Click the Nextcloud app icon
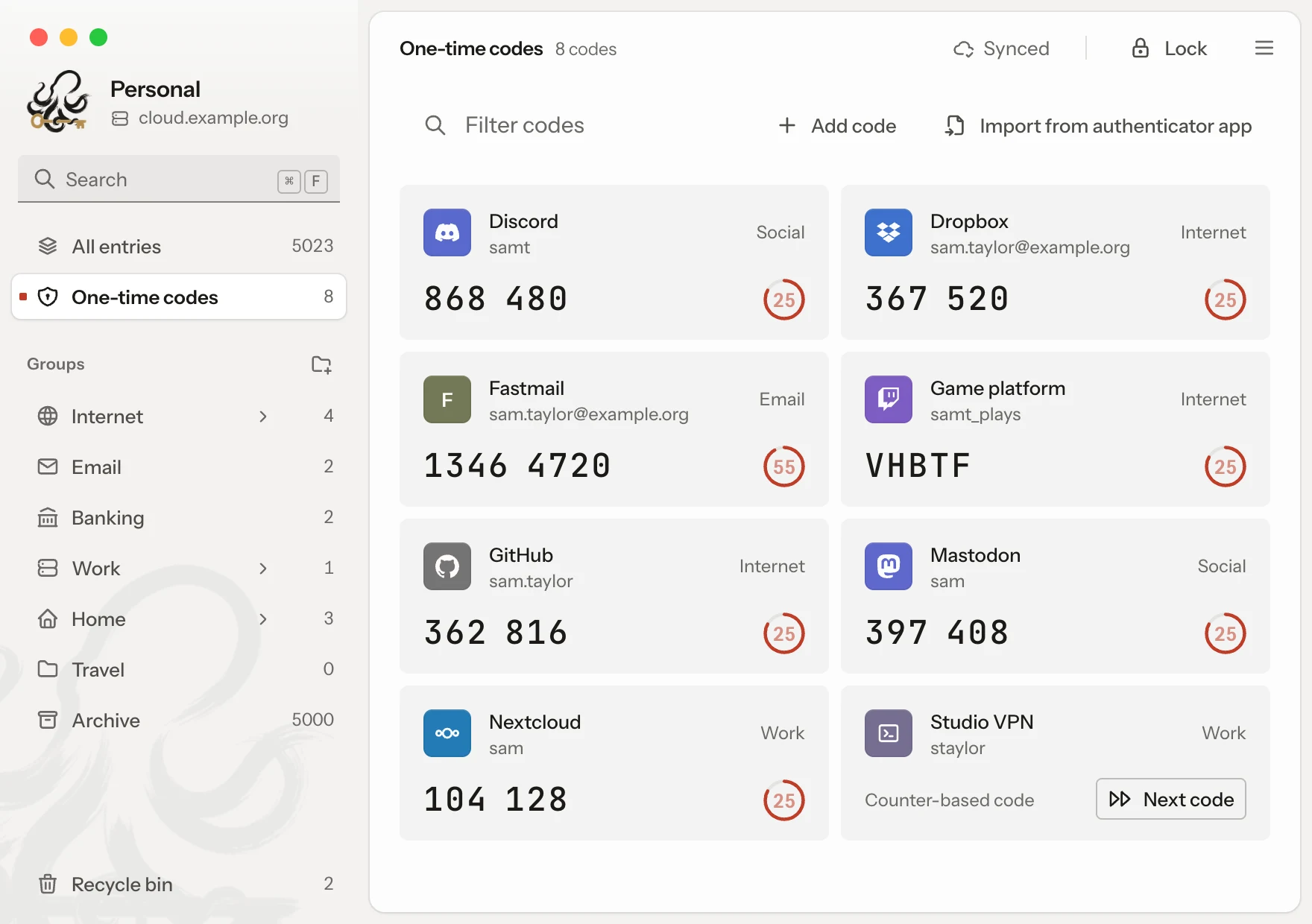 (447, 733)
